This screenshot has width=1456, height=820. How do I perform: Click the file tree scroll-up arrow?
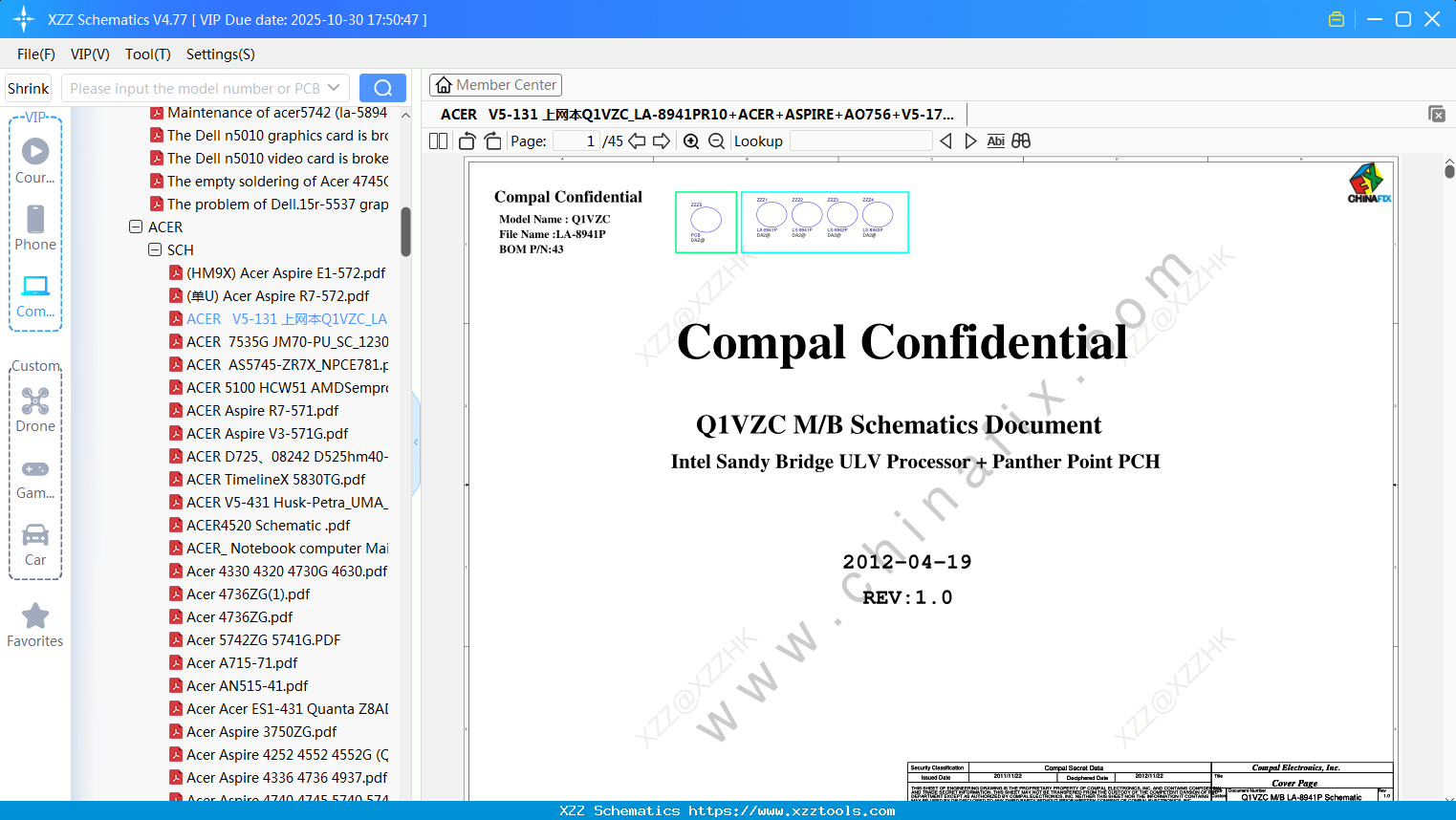click(x=405, y=115)
